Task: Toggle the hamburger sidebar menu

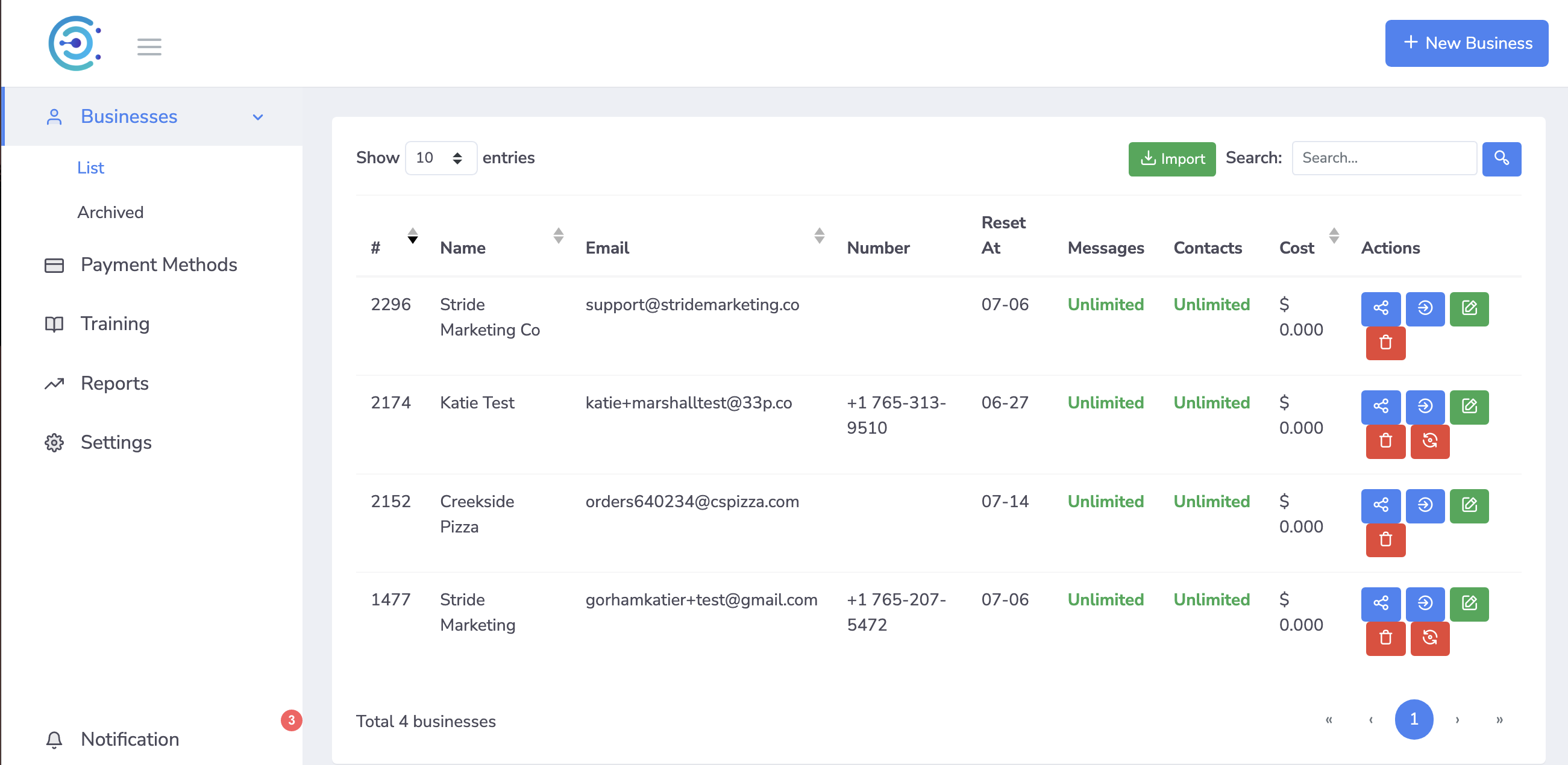Action: coord(149,47)
